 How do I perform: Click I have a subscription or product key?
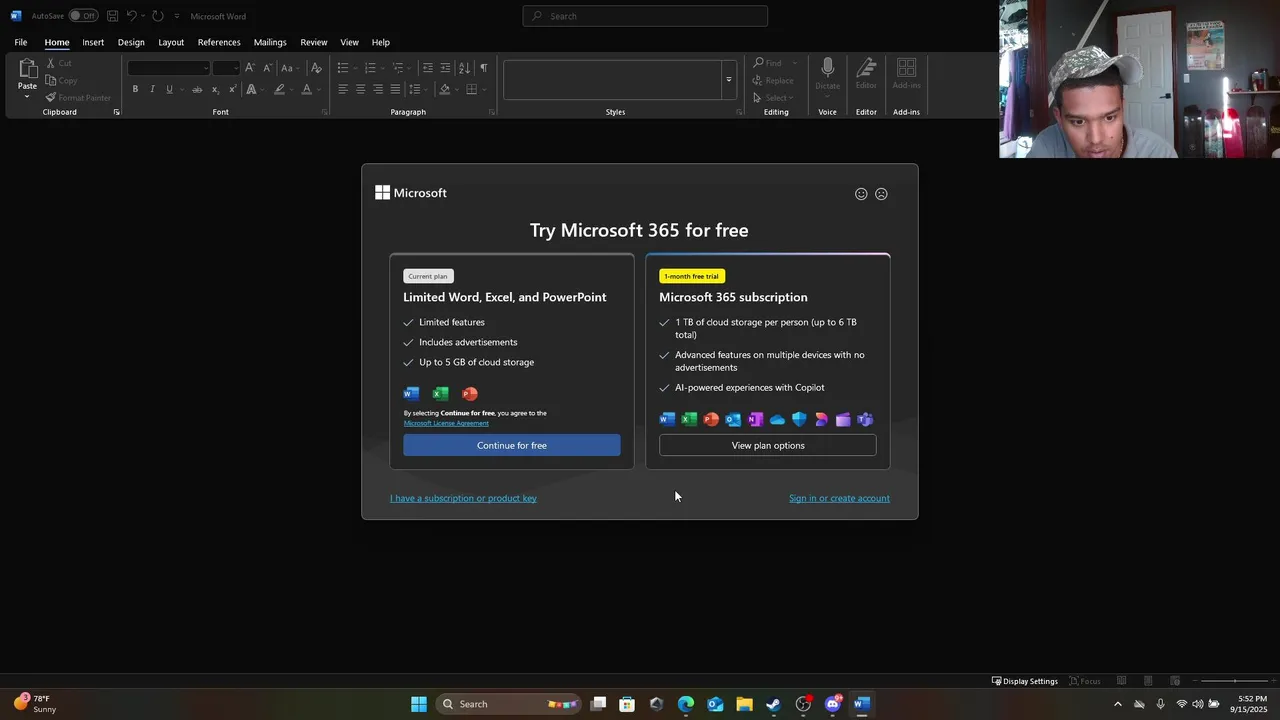coord(463,498)
